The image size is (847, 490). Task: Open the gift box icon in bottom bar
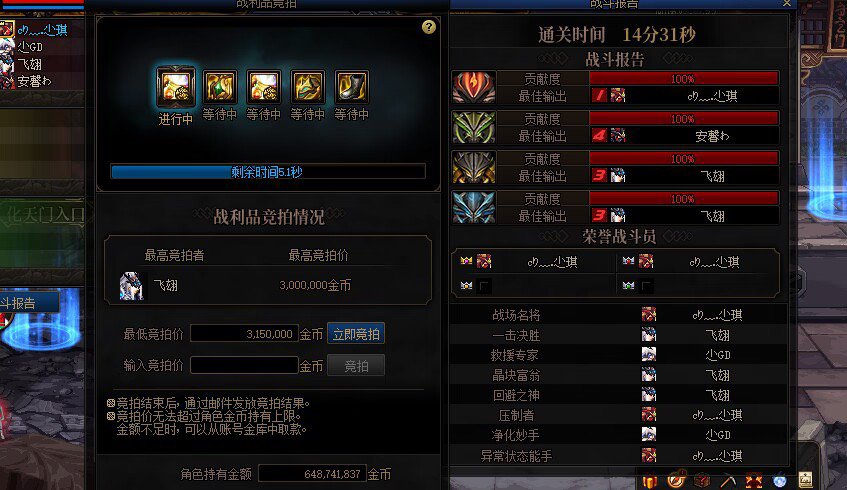pos(650,480)
